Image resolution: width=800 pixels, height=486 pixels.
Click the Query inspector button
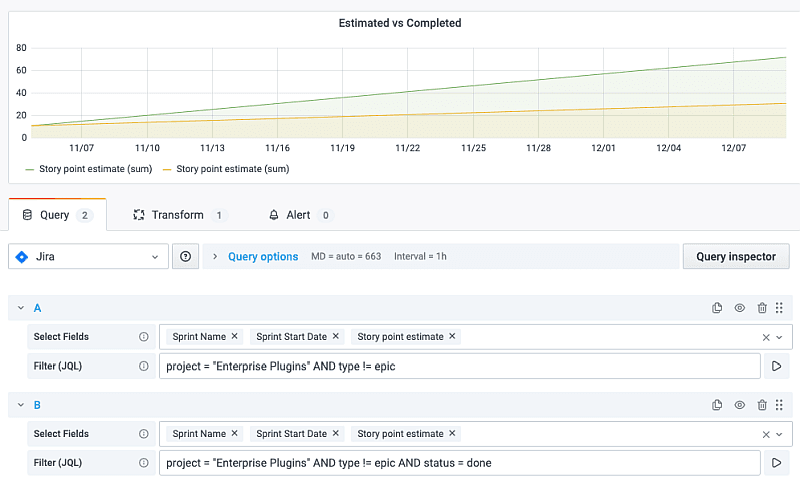click(x=735, y=257)
